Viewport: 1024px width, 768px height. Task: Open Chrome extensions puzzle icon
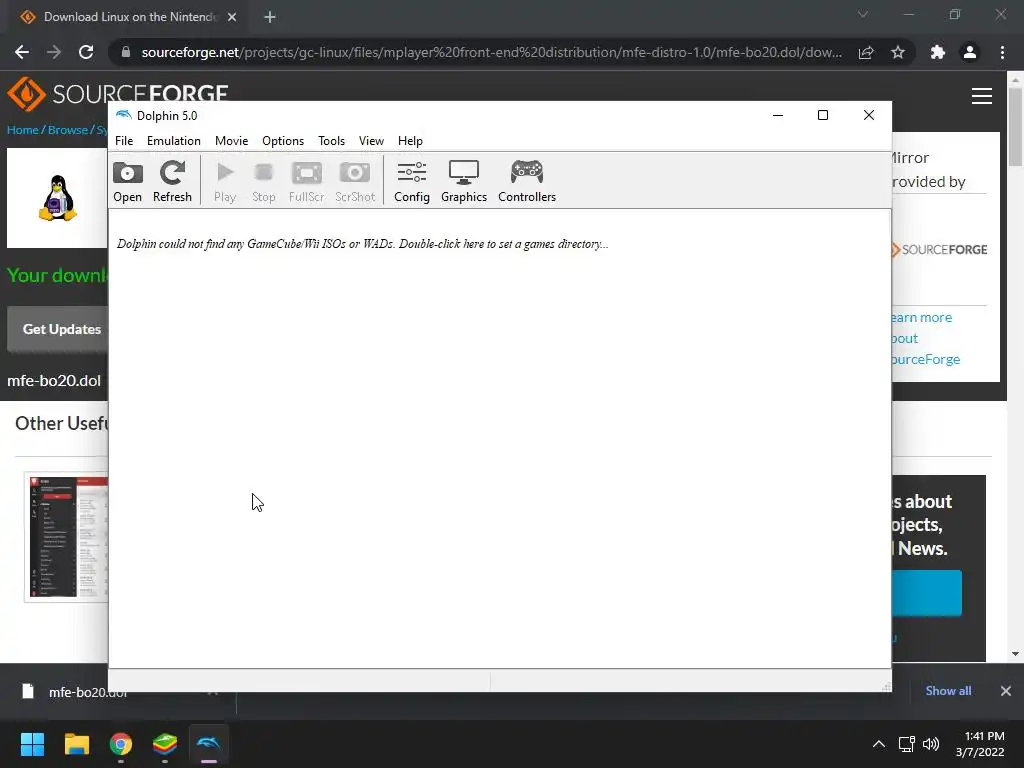pos(938,52)
